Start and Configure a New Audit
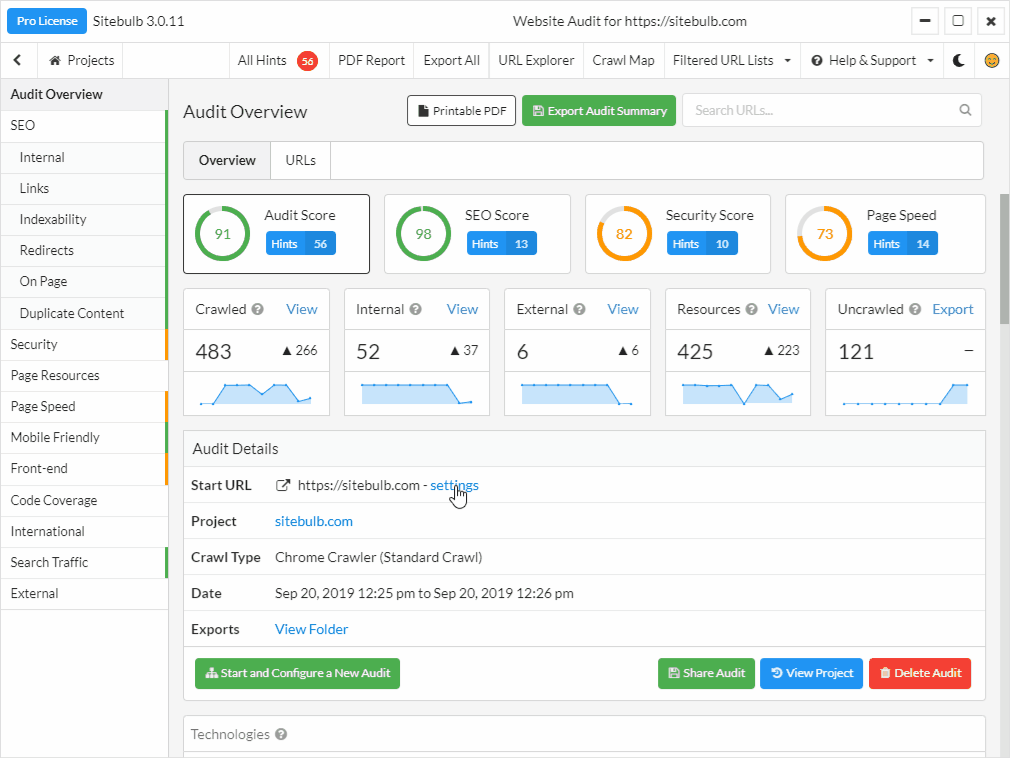Screen dimensions: 1010x758 pyautogui.click(x=298, y=673)
